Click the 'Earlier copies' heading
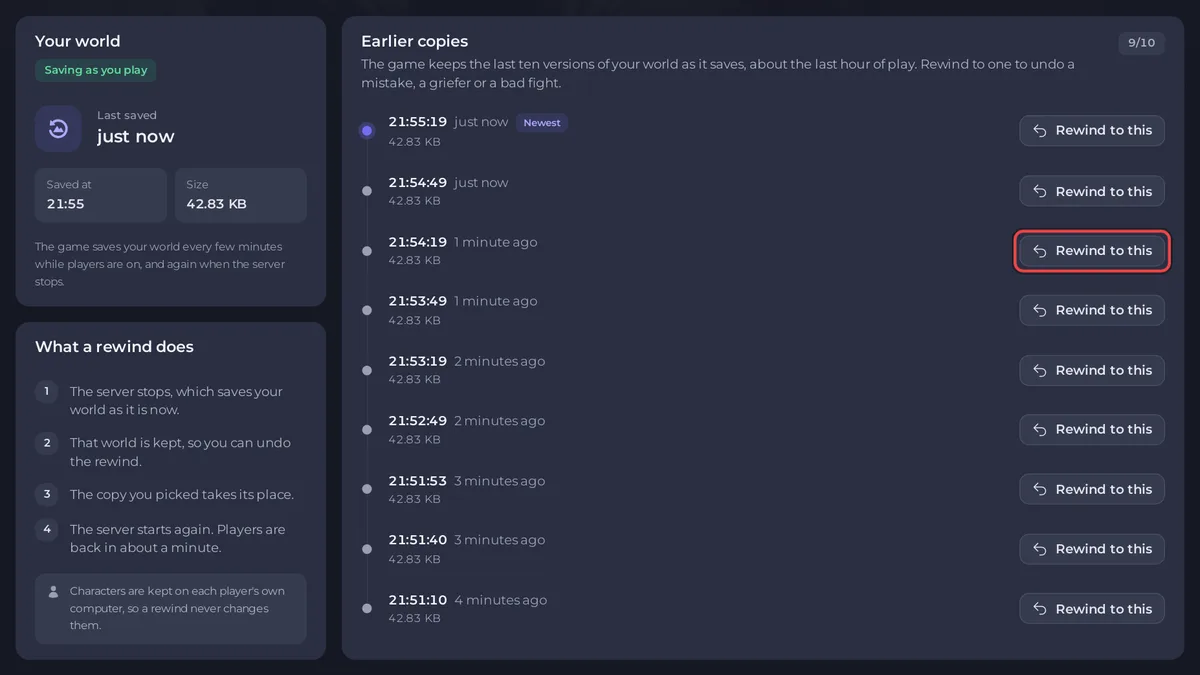1200x675 pixels. [414, 41]
